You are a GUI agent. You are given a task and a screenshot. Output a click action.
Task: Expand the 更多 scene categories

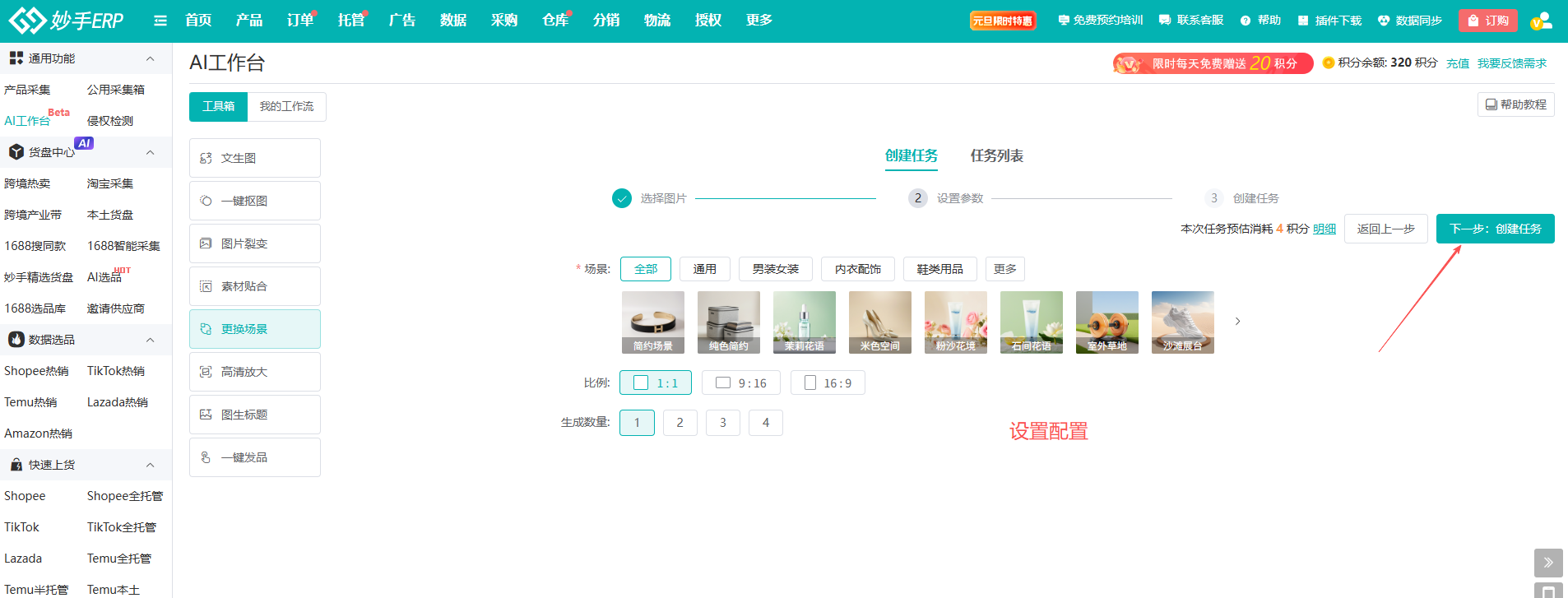click(1004, 269)
